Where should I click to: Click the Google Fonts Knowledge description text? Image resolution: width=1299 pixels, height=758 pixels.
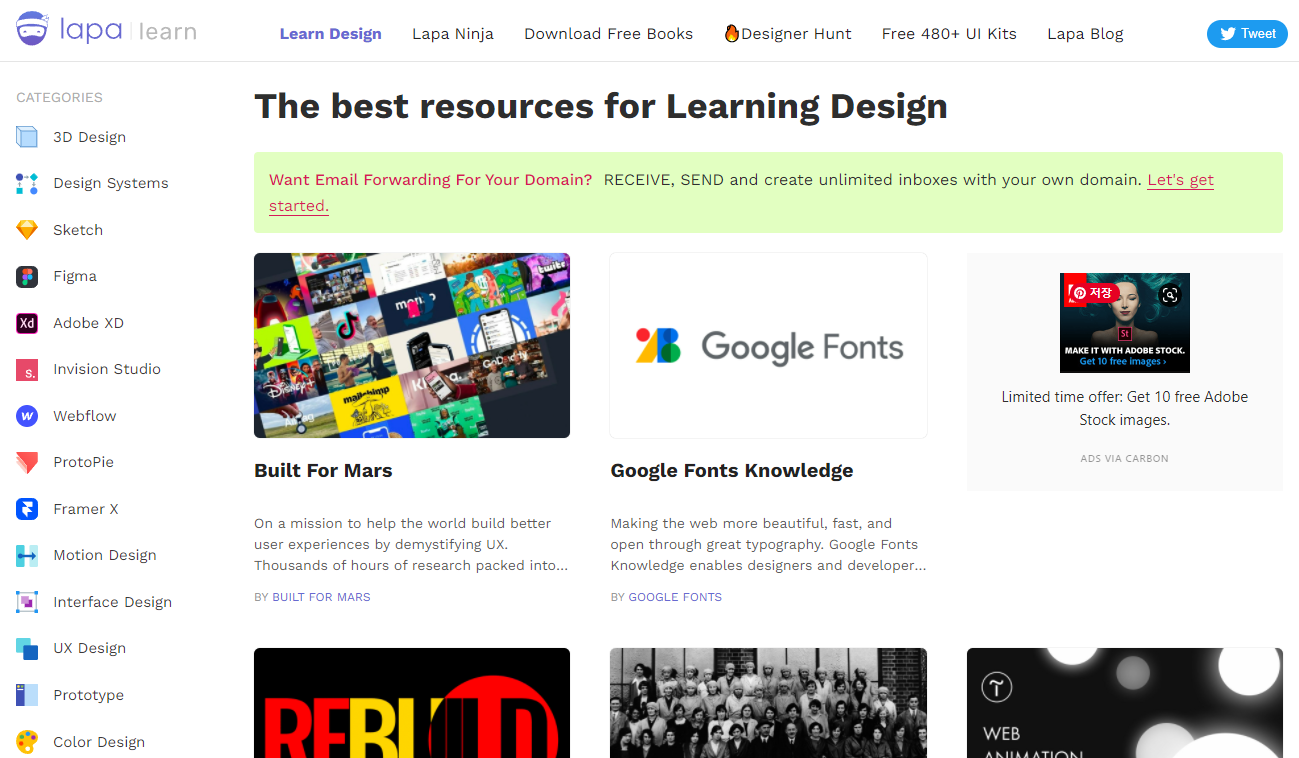768,544
